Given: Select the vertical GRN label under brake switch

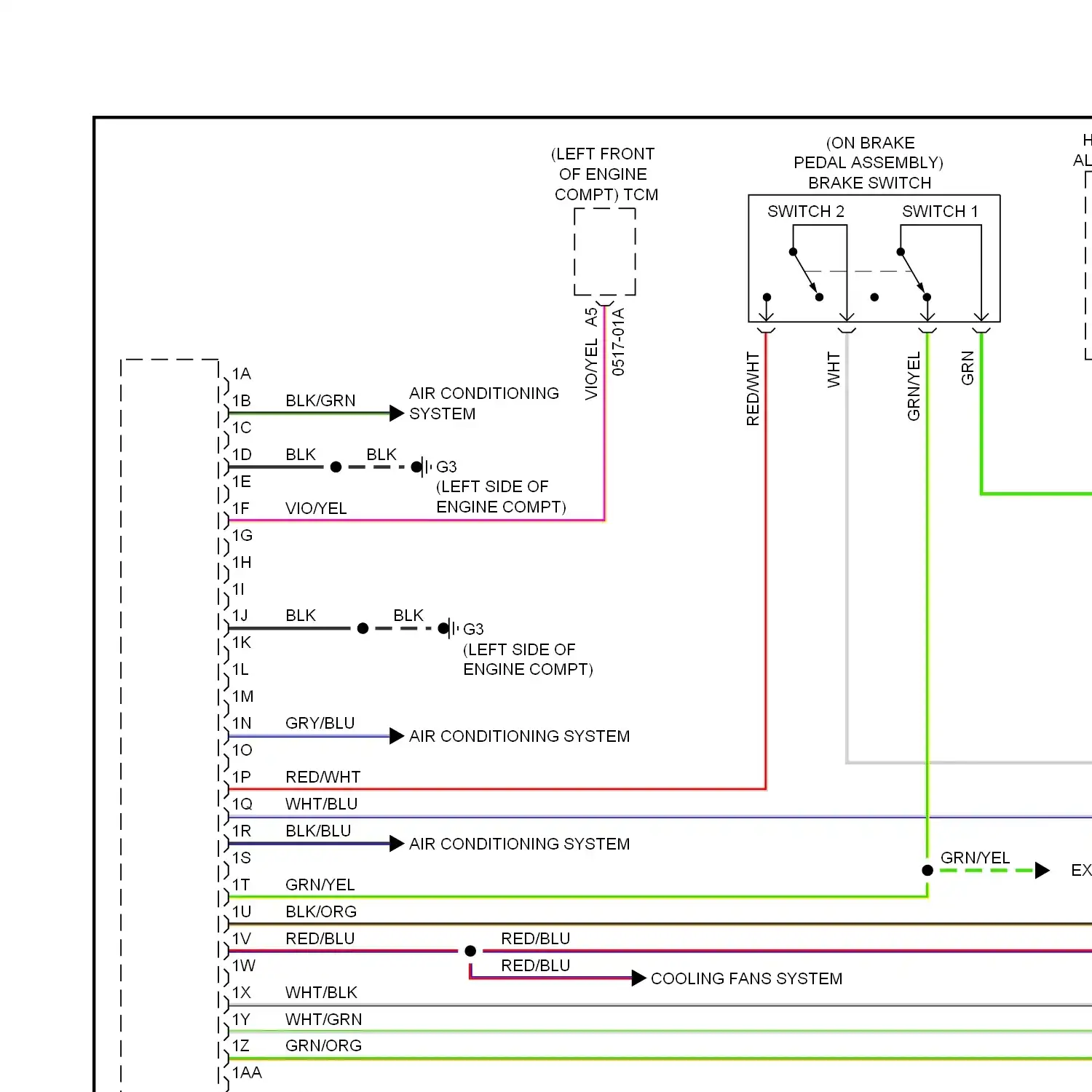Looking at the screenshot, I should coord(968,368).
